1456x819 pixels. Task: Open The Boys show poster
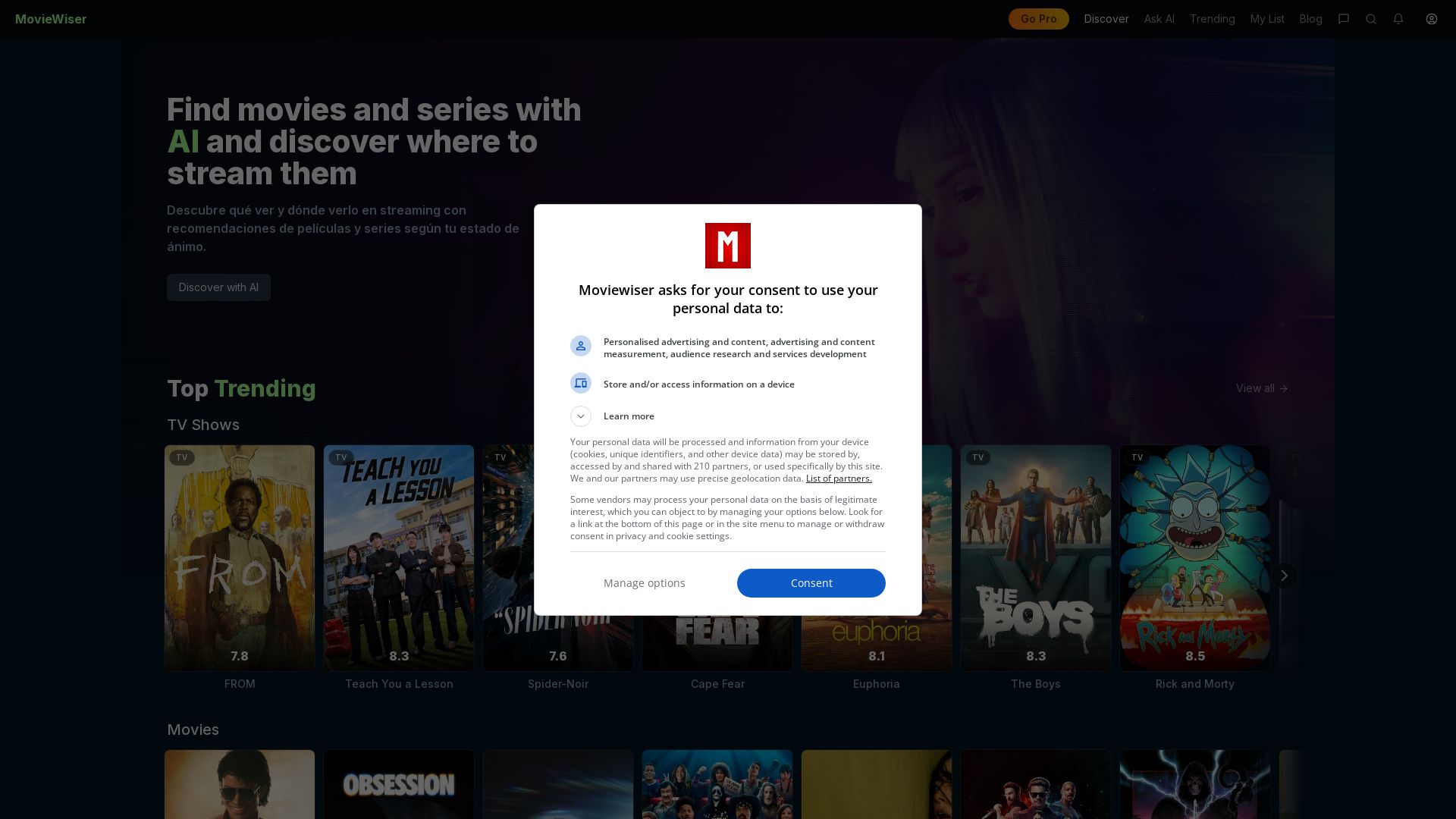(x=1036, y=558)
